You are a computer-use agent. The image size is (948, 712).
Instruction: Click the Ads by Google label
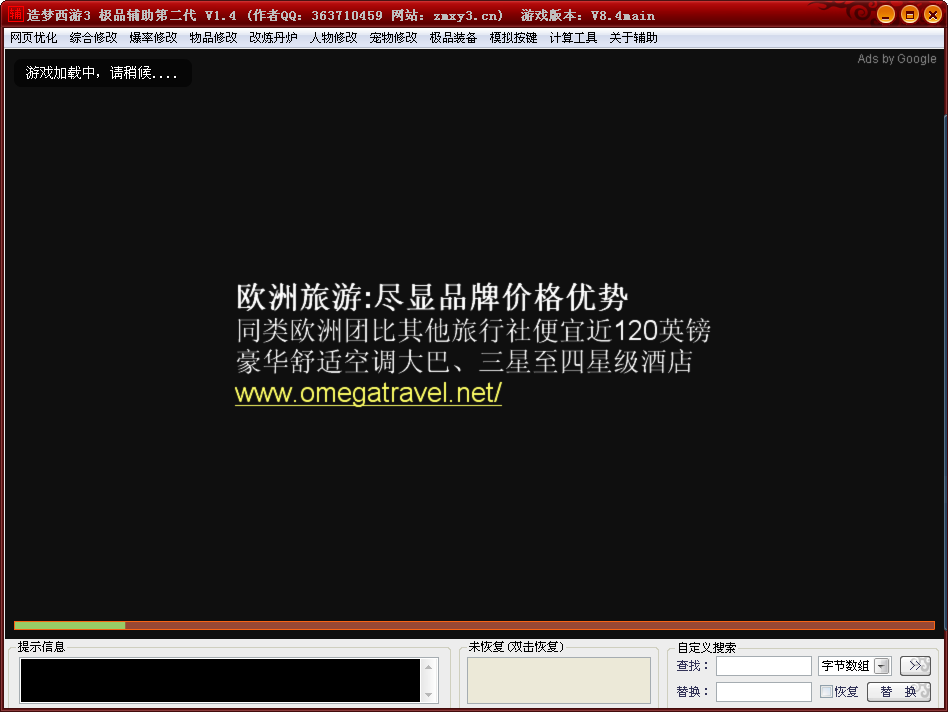point(897,59)
